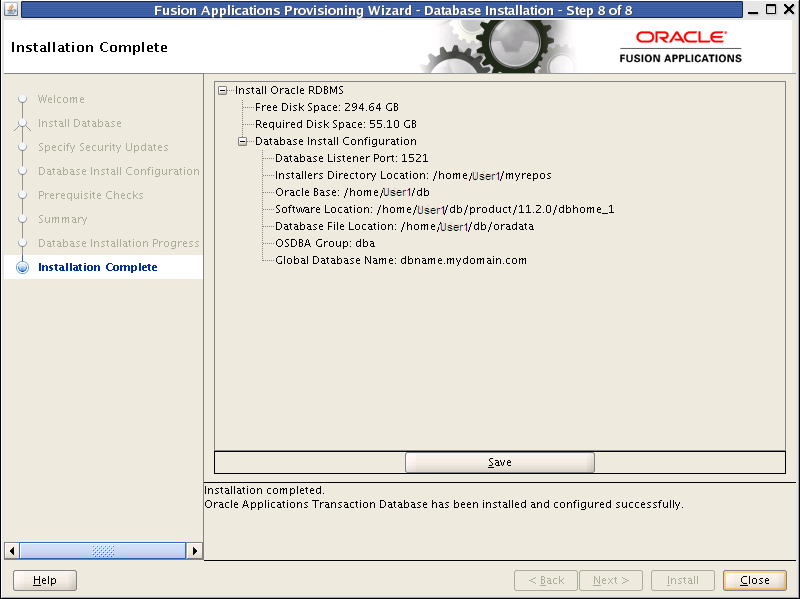Select 'OSDBA Group: dba' row
This screenshot has height=599, width=800.
(x=325, y=243)
